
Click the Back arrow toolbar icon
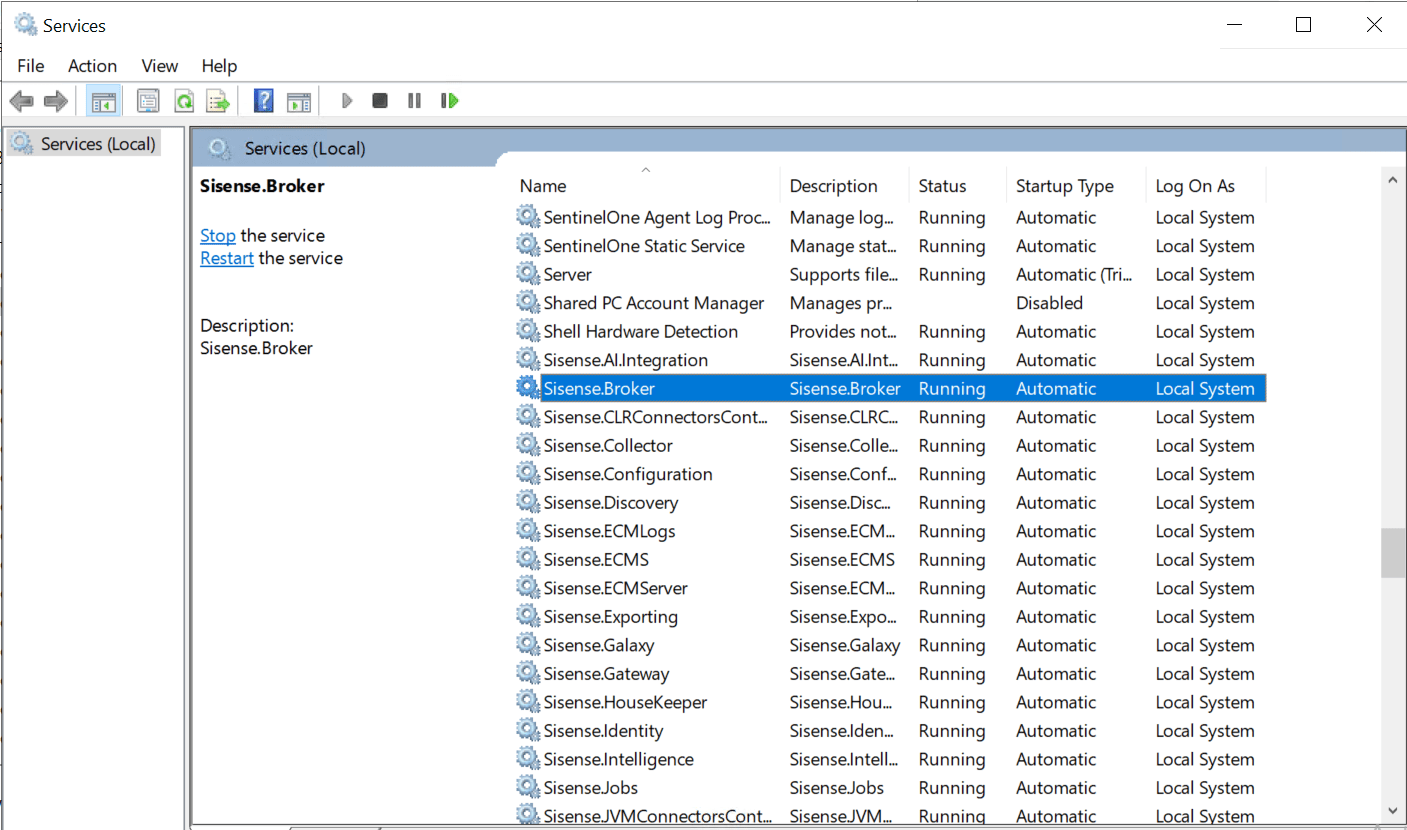point(21,101)
